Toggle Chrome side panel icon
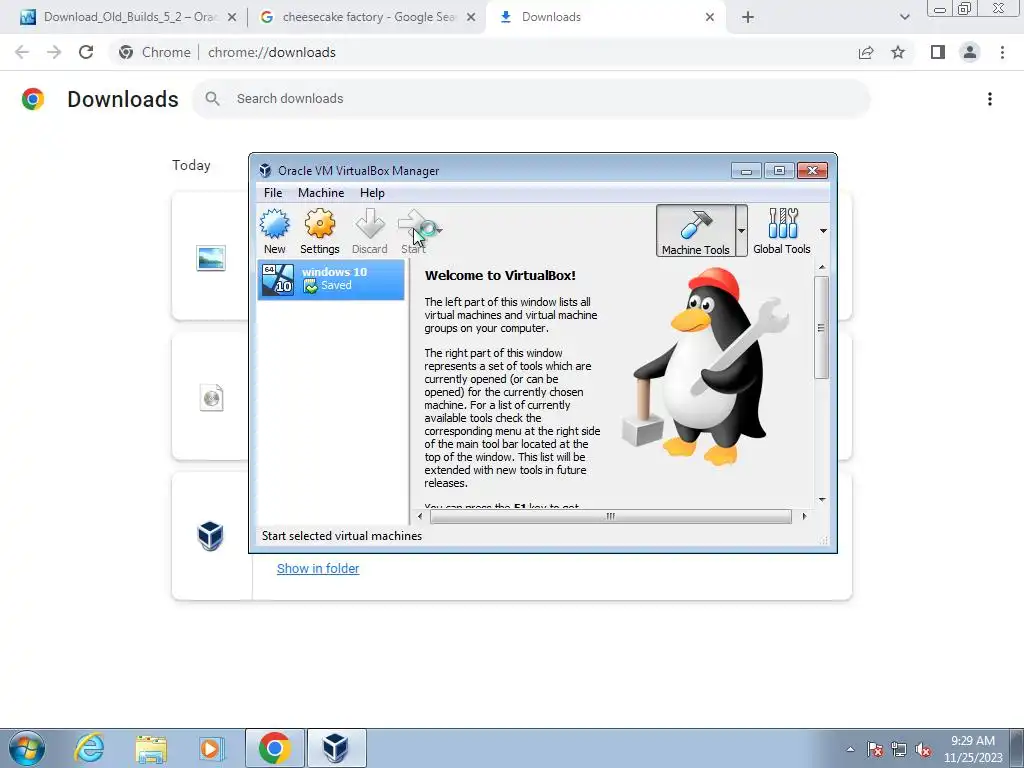Image resolution: width=1024 pixels, height=768 pixels. [x=938, y=52]
